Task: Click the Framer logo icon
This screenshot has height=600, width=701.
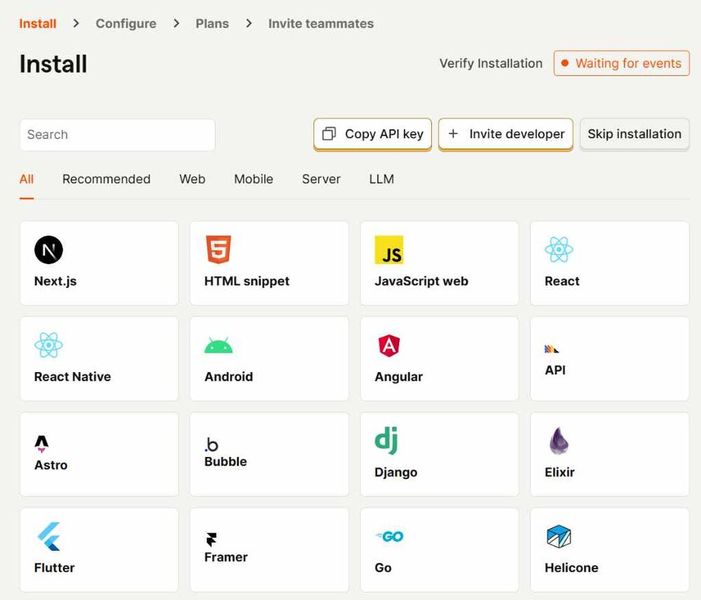Action: click(x=211, y=540)
